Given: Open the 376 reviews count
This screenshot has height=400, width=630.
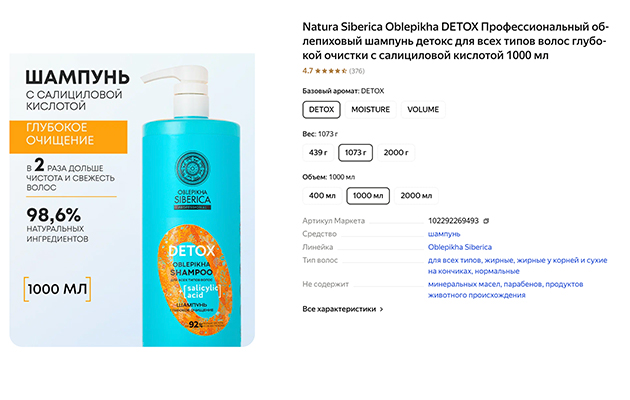Looking at the screenshot, I should click(357, 71).
